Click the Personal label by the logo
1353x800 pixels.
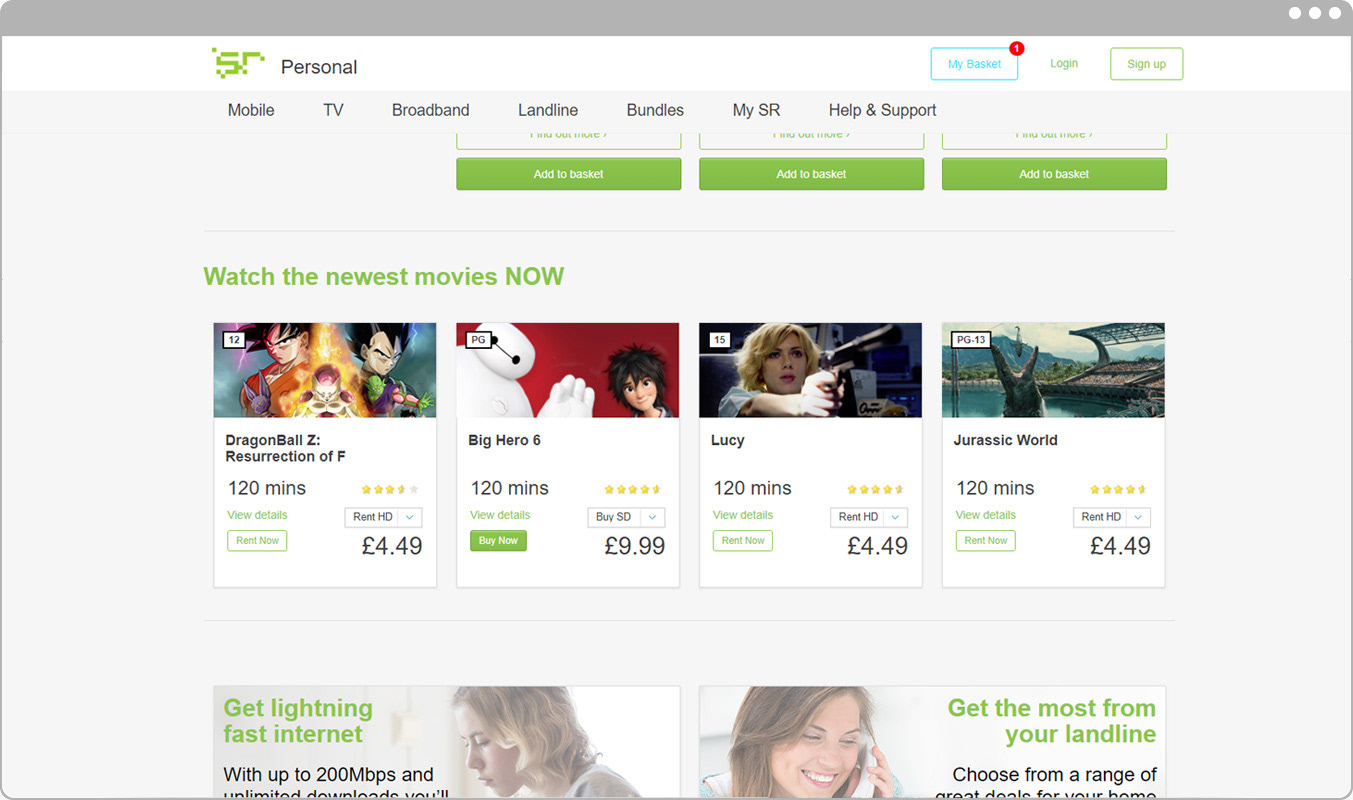pos(319,67)
